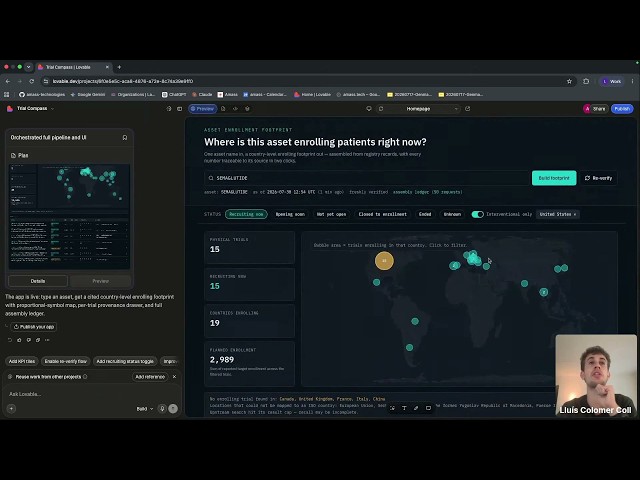Send the chat message arrow button
Image resolution: width=640 pixels, height=480 pixels.
[x=173, y=408]
